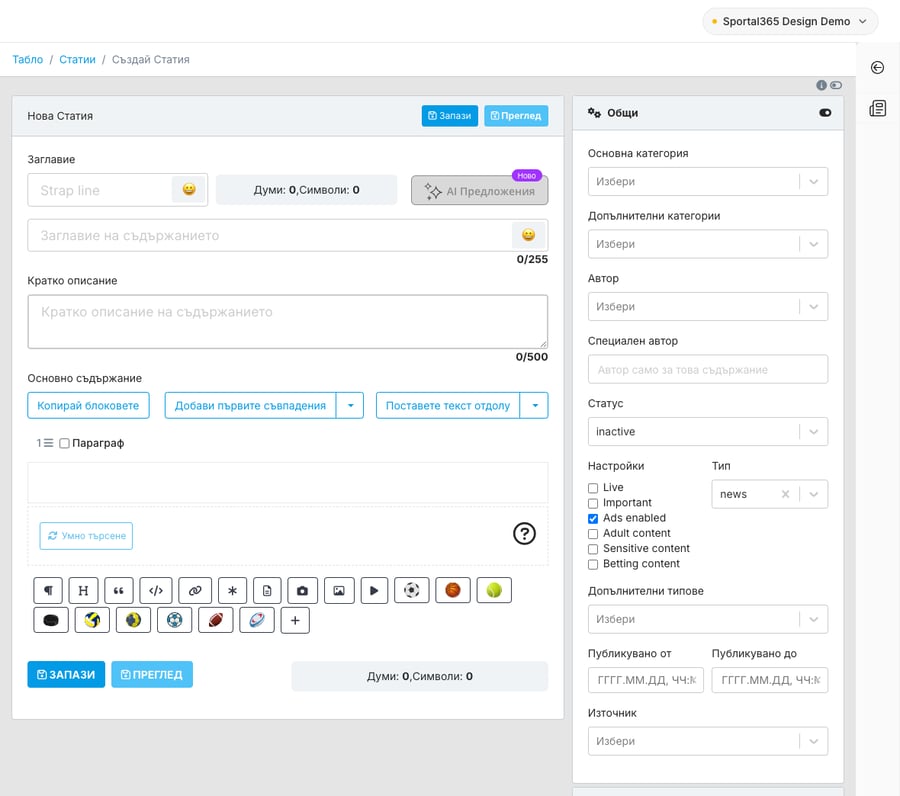Insert a quote block from the block toolbar
Viewport: 900px width, 796px height.
point(119,590)
